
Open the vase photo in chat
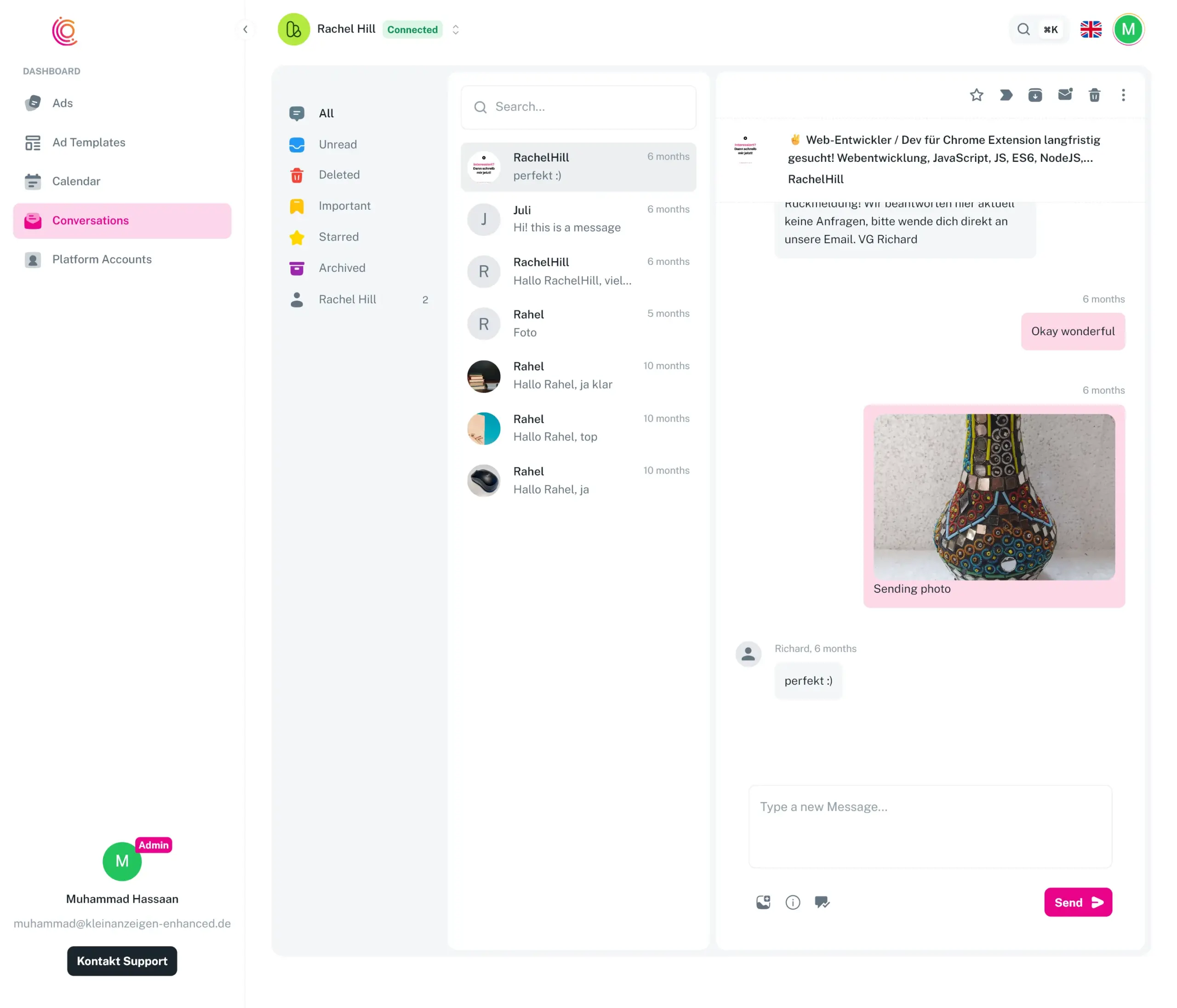coord(994,497)
